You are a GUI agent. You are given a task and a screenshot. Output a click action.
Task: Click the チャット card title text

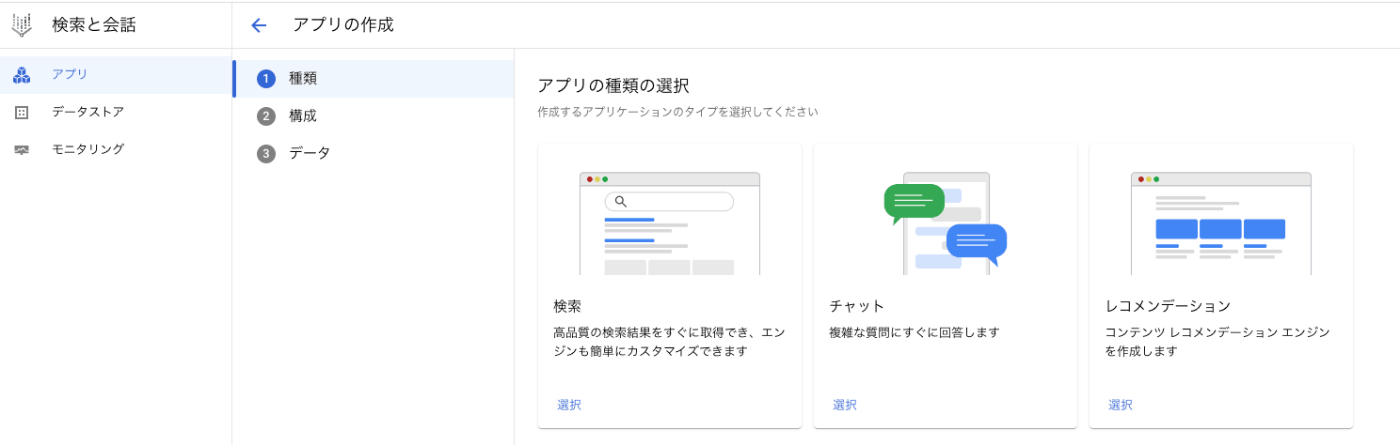click(x=857, y=306)
